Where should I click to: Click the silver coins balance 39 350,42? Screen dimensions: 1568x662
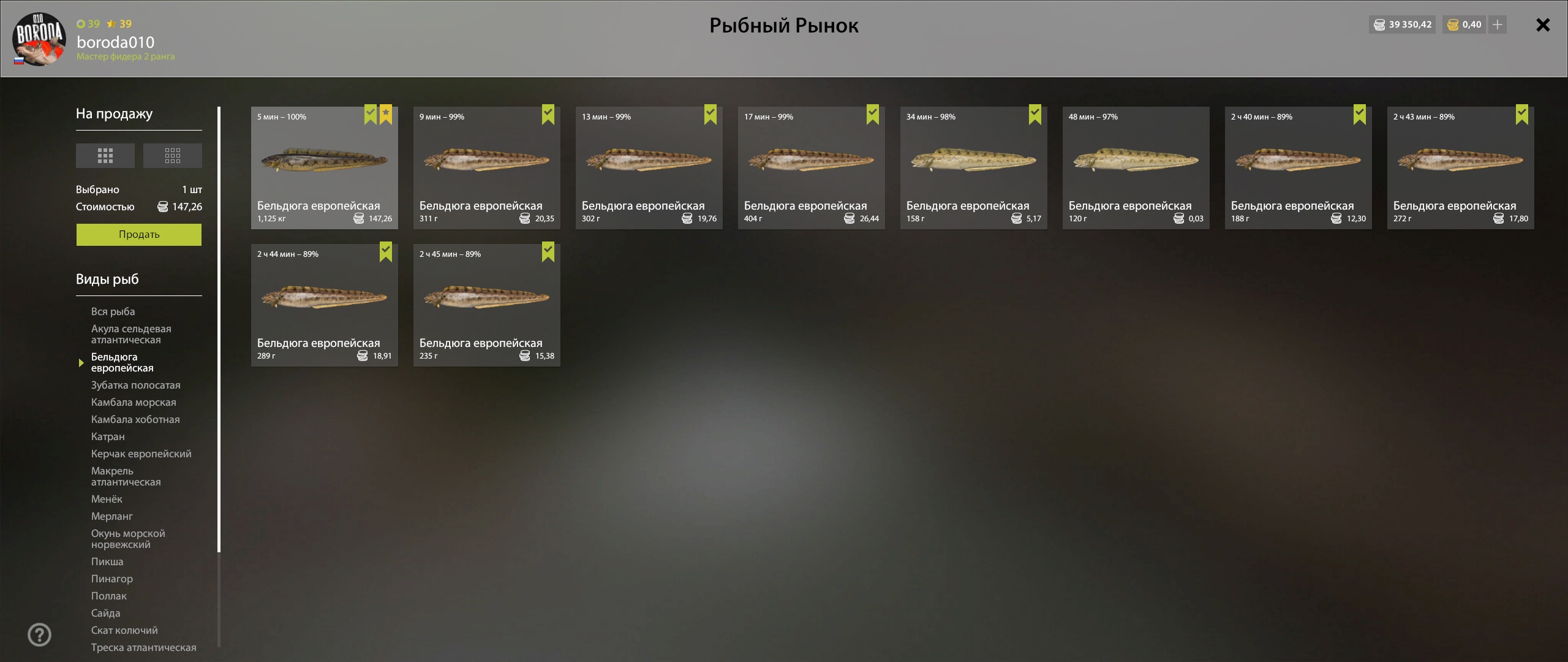click(1403, 25)
